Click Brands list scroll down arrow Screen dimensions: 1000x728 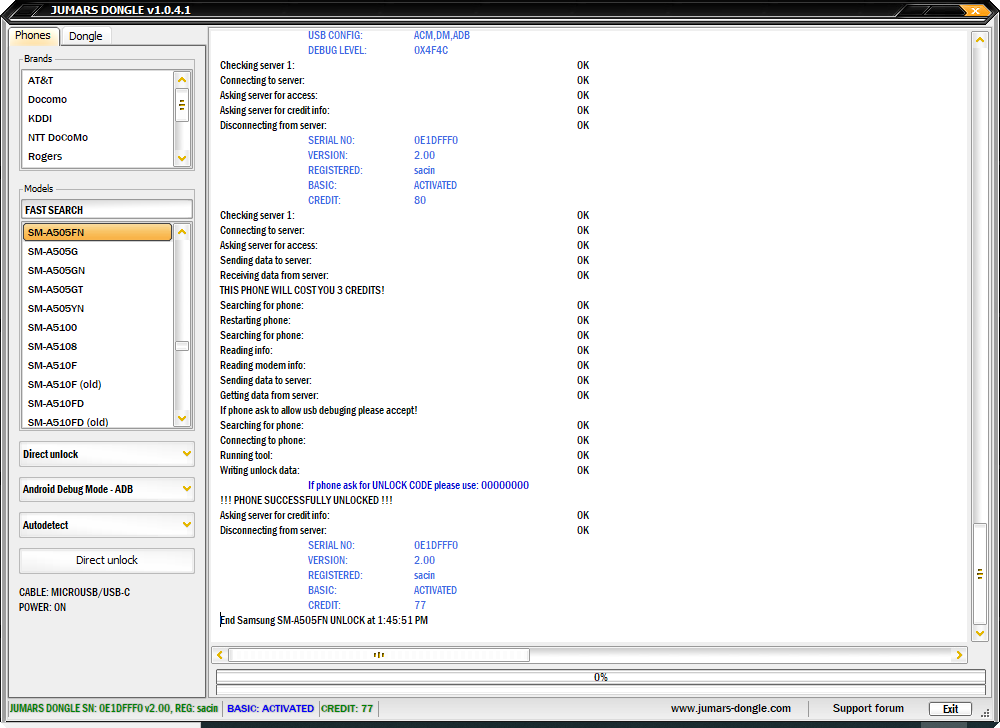click(x=182, y=158)
